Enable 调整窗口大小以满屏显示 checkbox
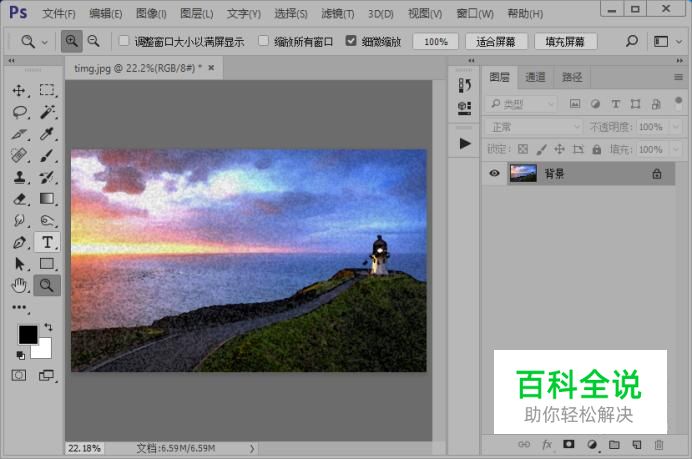Viewport: 692px width, 459px height. pyautogui.click(x=124, y=42)
